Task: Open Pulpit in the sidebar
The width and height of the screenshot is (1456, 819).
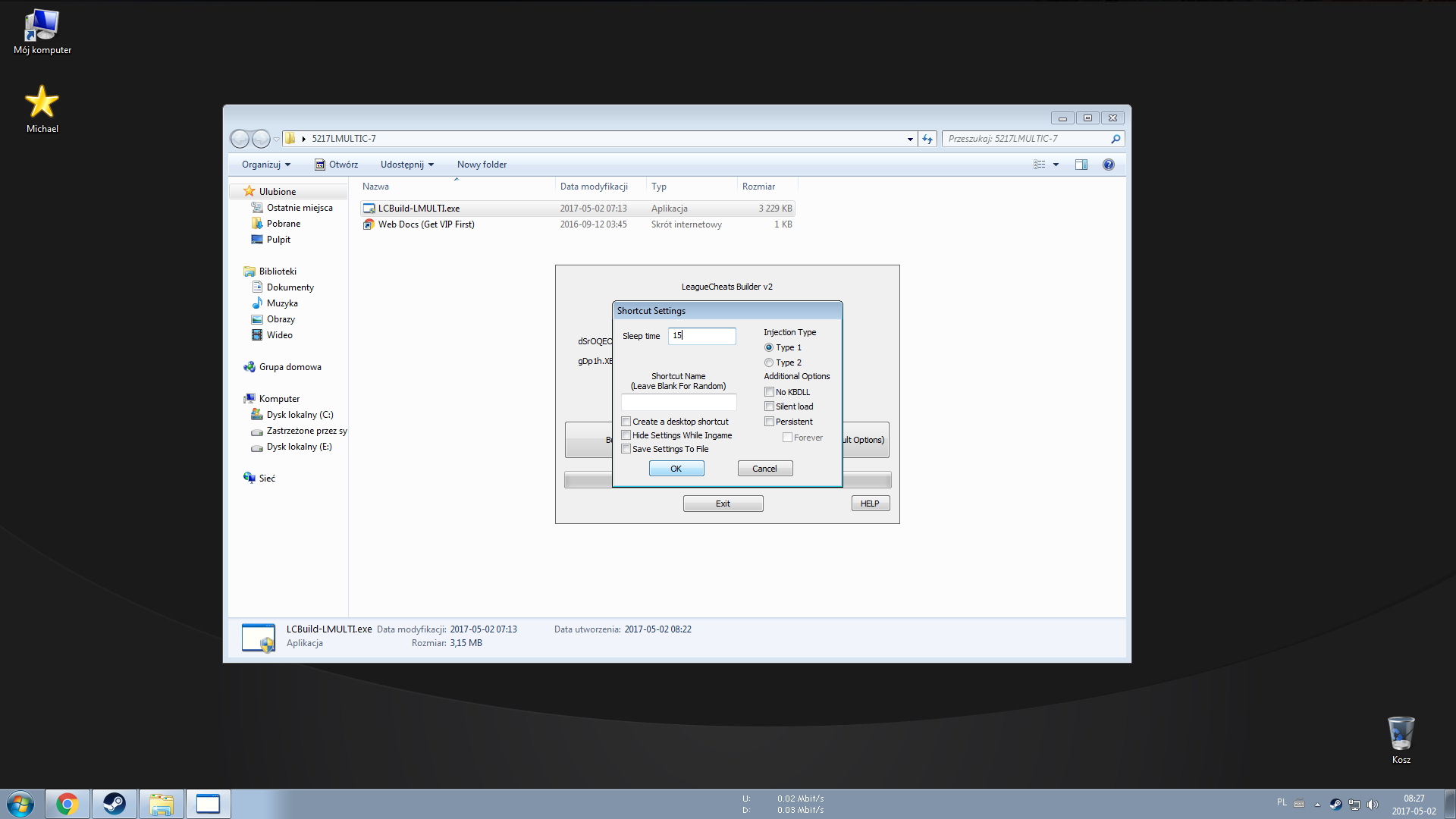Action: 278,240
